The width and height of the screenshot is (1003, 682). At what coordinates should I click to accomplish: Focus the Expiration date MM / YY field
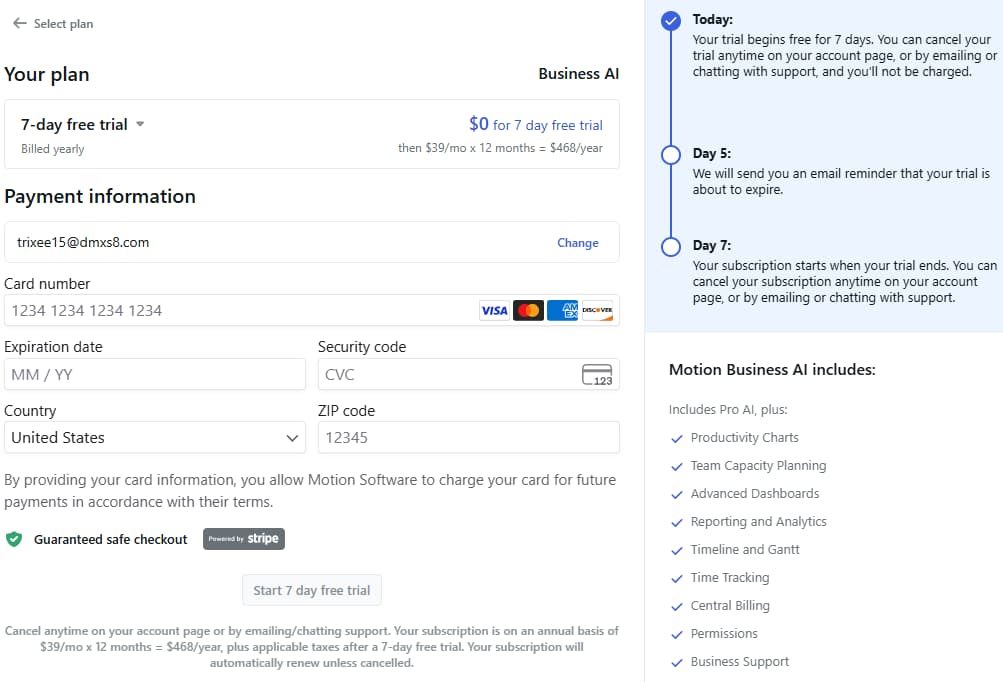point(155,374)
